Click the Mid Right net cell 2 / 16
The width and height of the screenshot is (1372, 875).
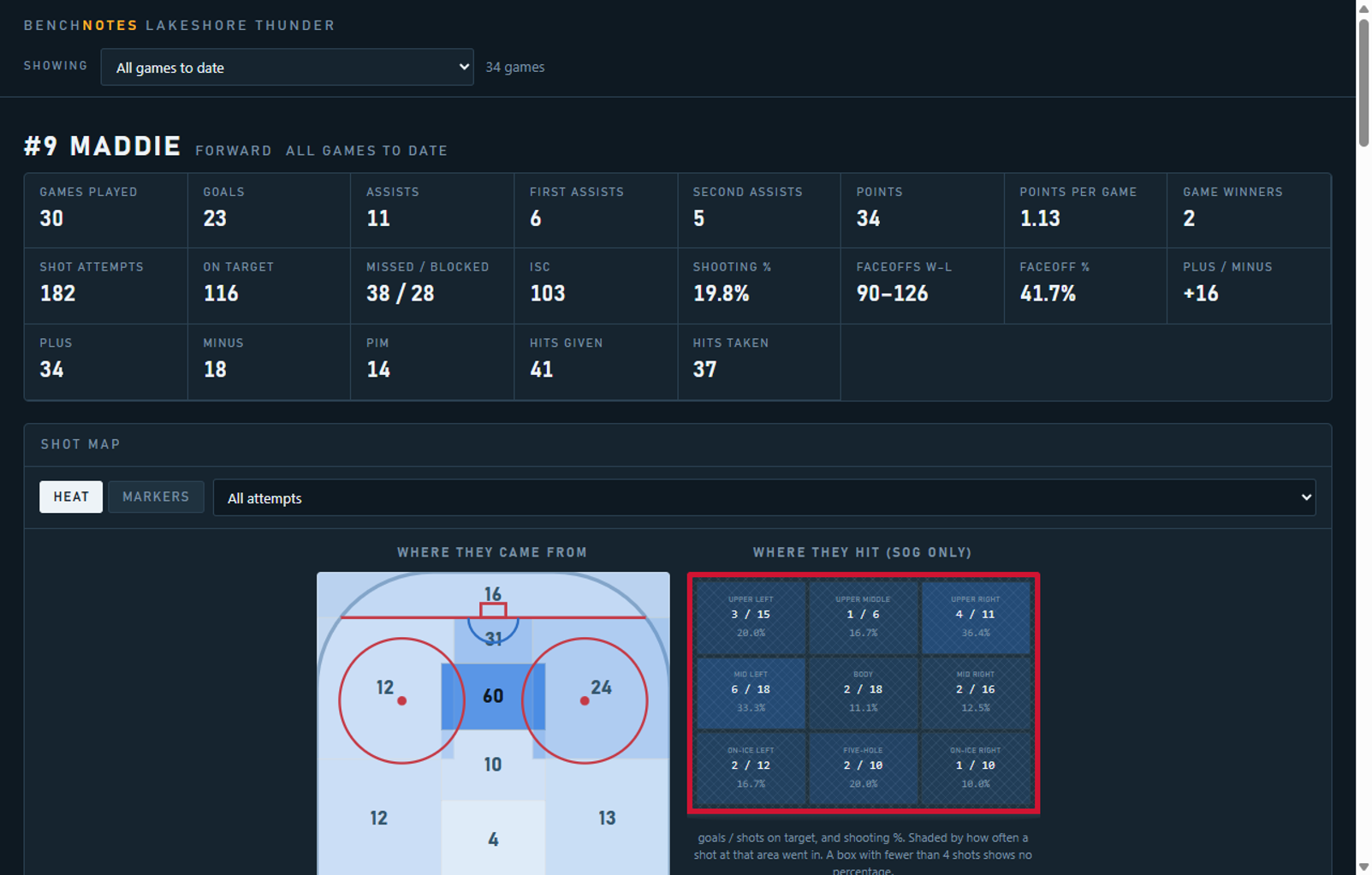point(976,693)
